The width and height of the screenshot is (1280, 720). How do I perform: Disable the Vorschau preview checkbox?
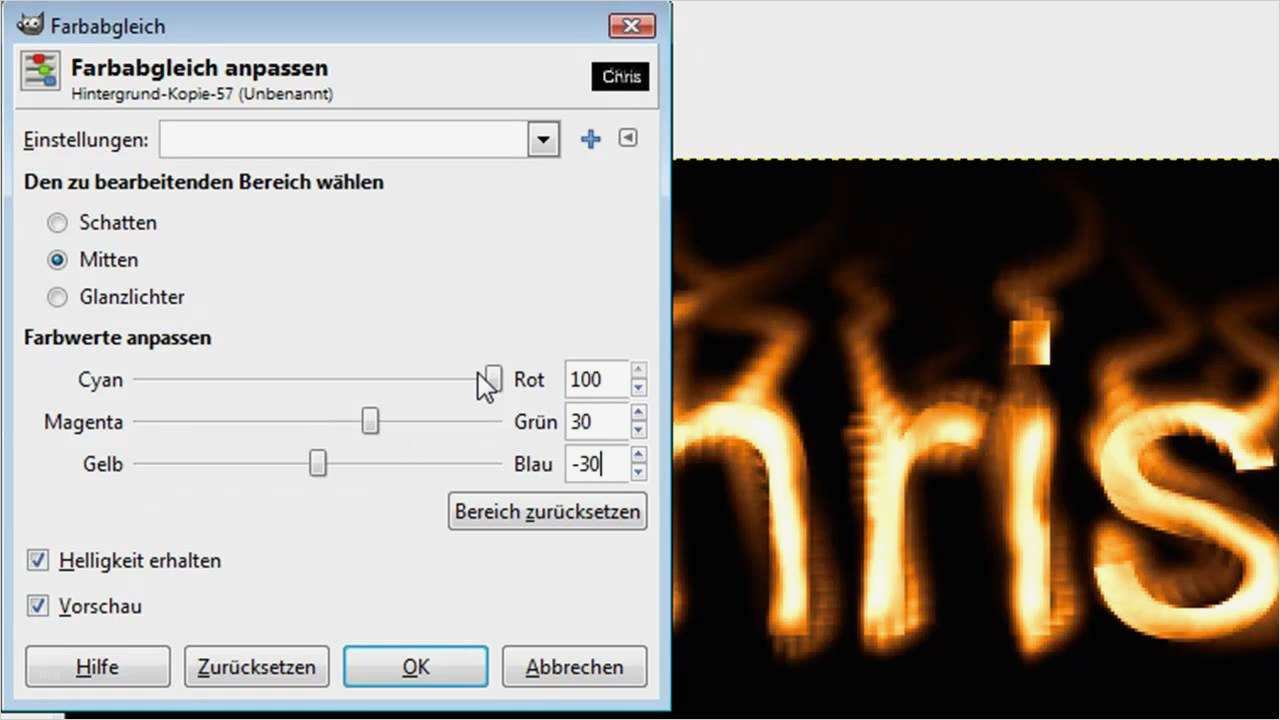tap(37, 606)
